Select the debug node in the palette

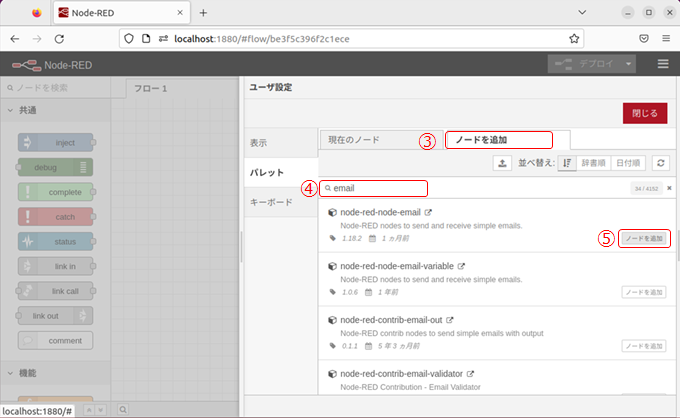(55, 168)
